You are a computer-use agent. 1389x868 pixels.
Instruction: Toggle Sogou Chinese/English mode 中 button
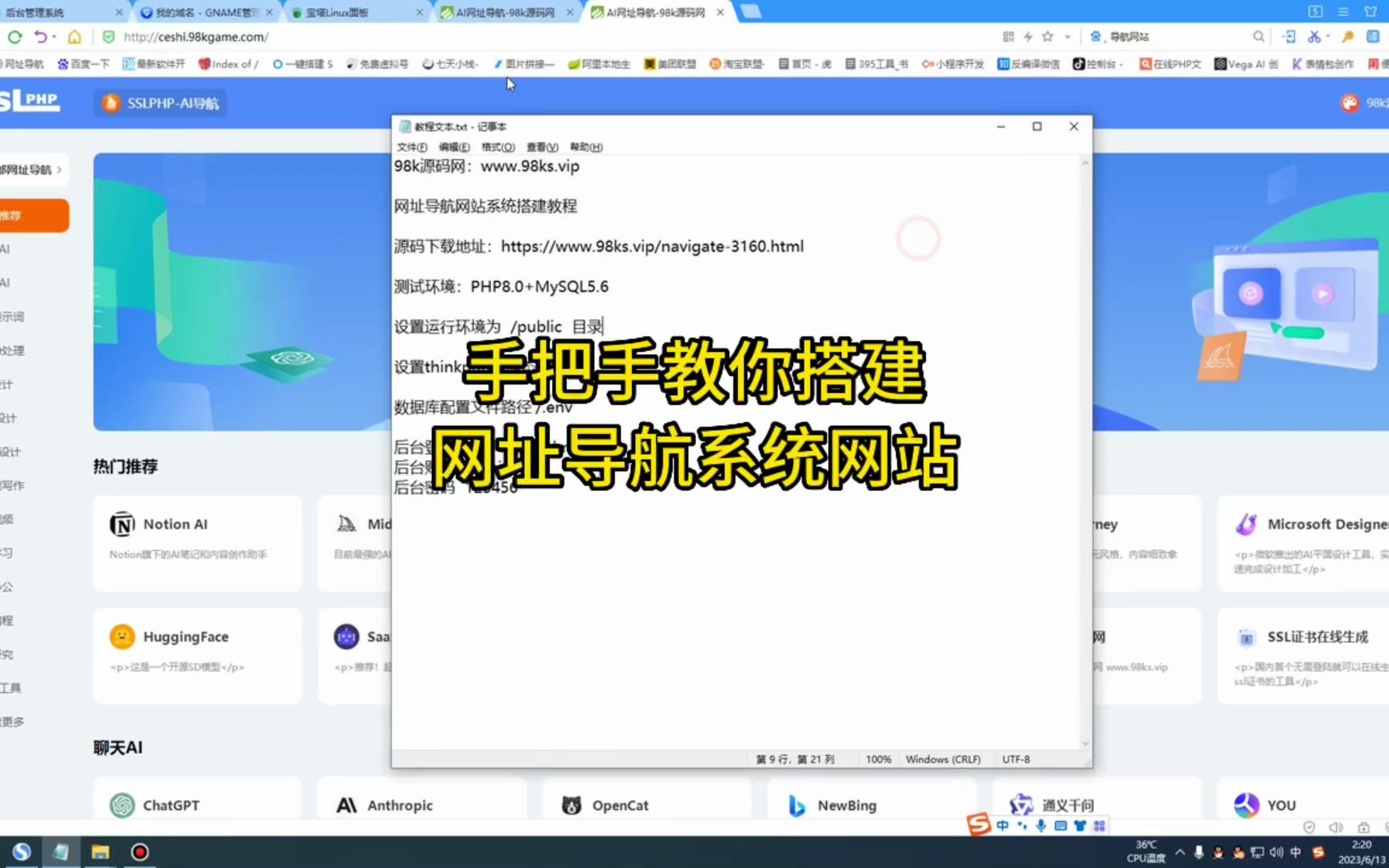point(1002,825)
